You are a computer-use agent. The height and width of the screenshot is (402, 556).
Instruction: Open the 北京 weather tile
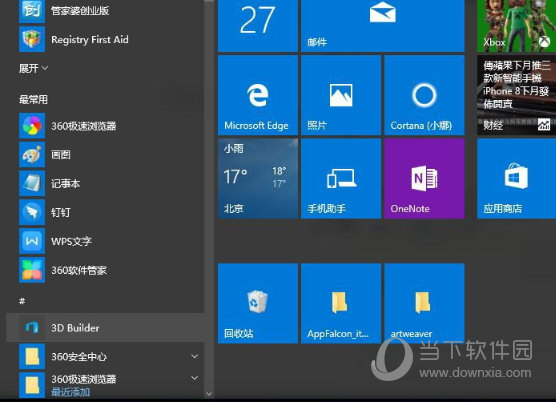click(258, 178)
